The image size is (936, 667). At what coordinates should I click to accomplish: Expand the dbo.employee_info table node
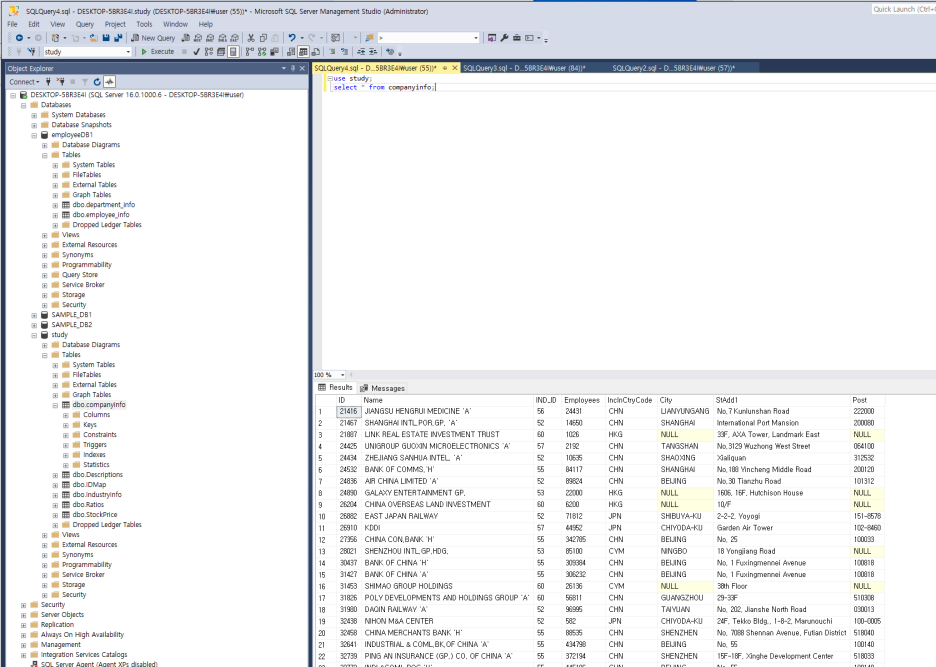point(55,215)
